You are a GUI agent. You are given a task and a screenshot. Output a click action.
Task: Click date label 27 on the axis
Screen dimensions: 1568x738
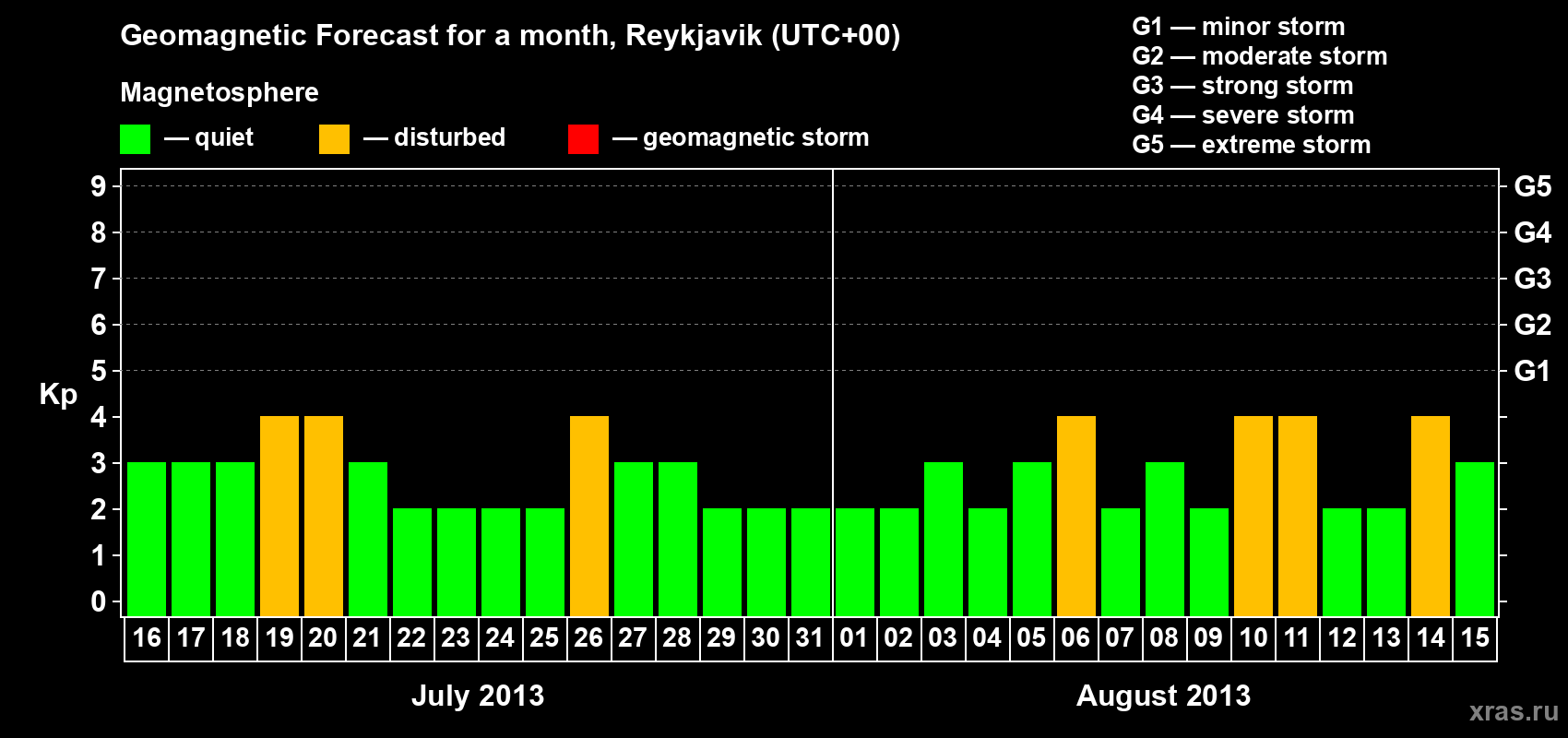pos(634,637)
